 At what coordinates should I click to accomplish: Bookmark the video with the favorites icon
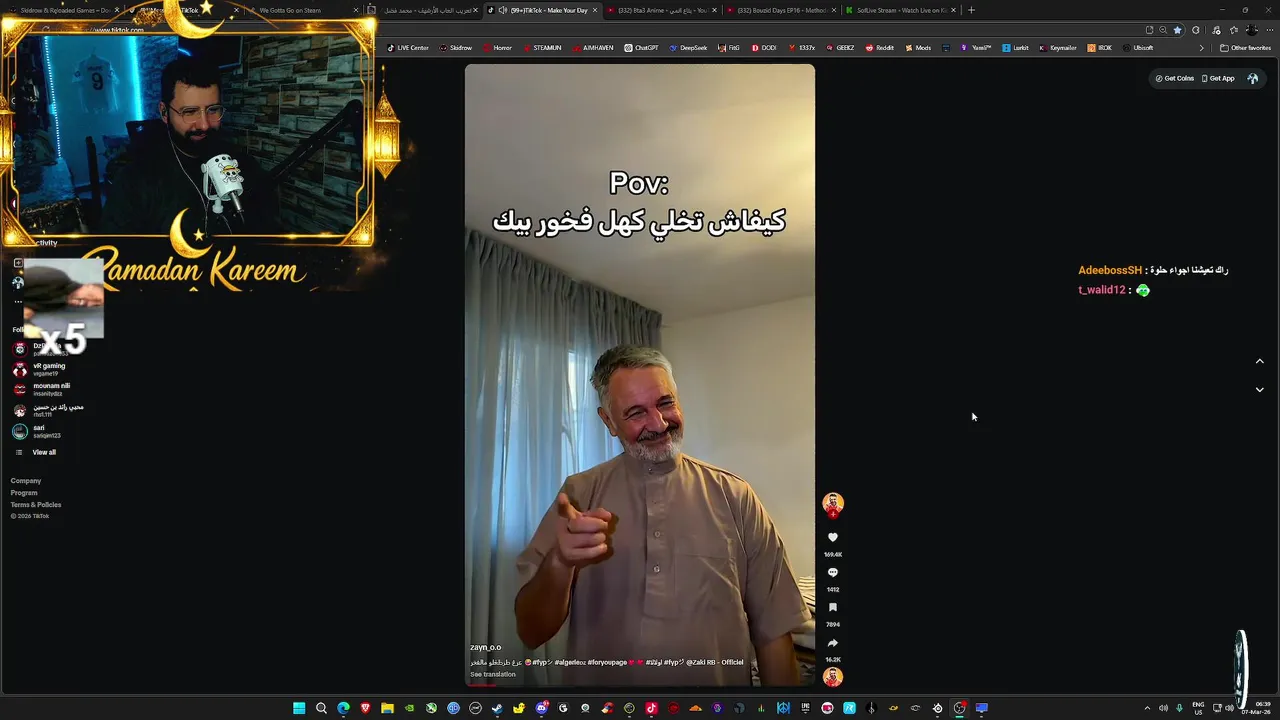pos(832,608)
